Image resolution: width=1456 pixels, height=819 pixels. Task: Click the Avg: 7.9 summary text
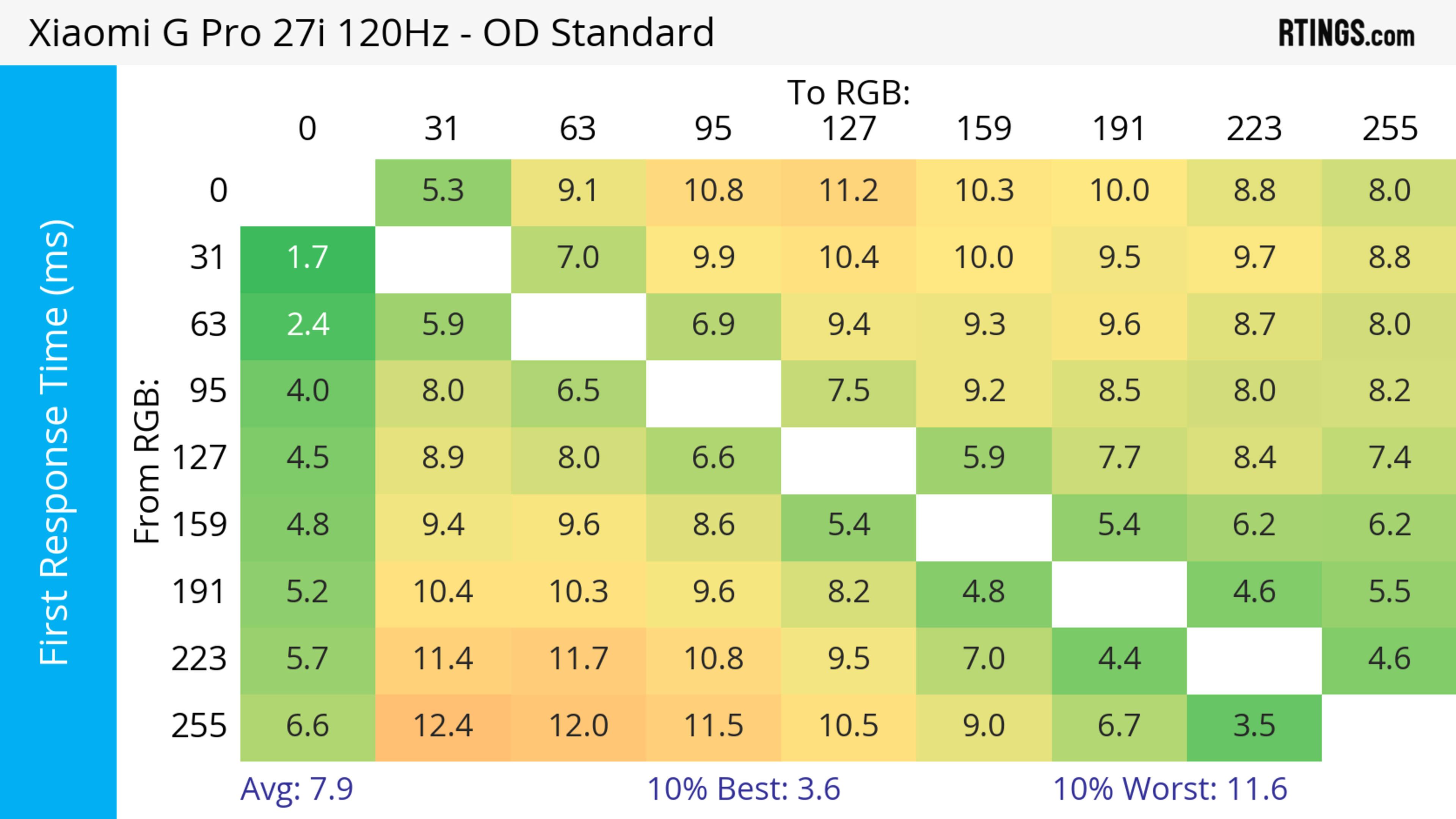coord(297,789)
